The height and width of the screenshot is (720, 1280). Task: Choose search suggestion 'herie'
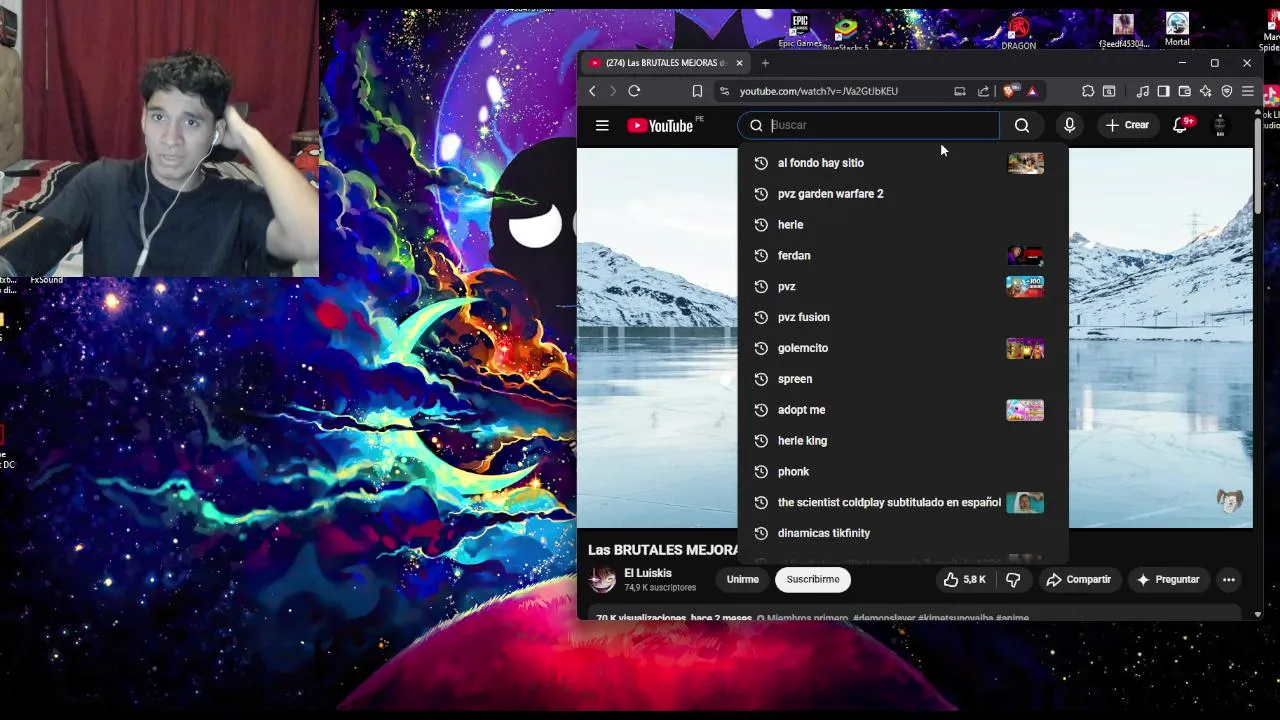click(x=903, y=225)
